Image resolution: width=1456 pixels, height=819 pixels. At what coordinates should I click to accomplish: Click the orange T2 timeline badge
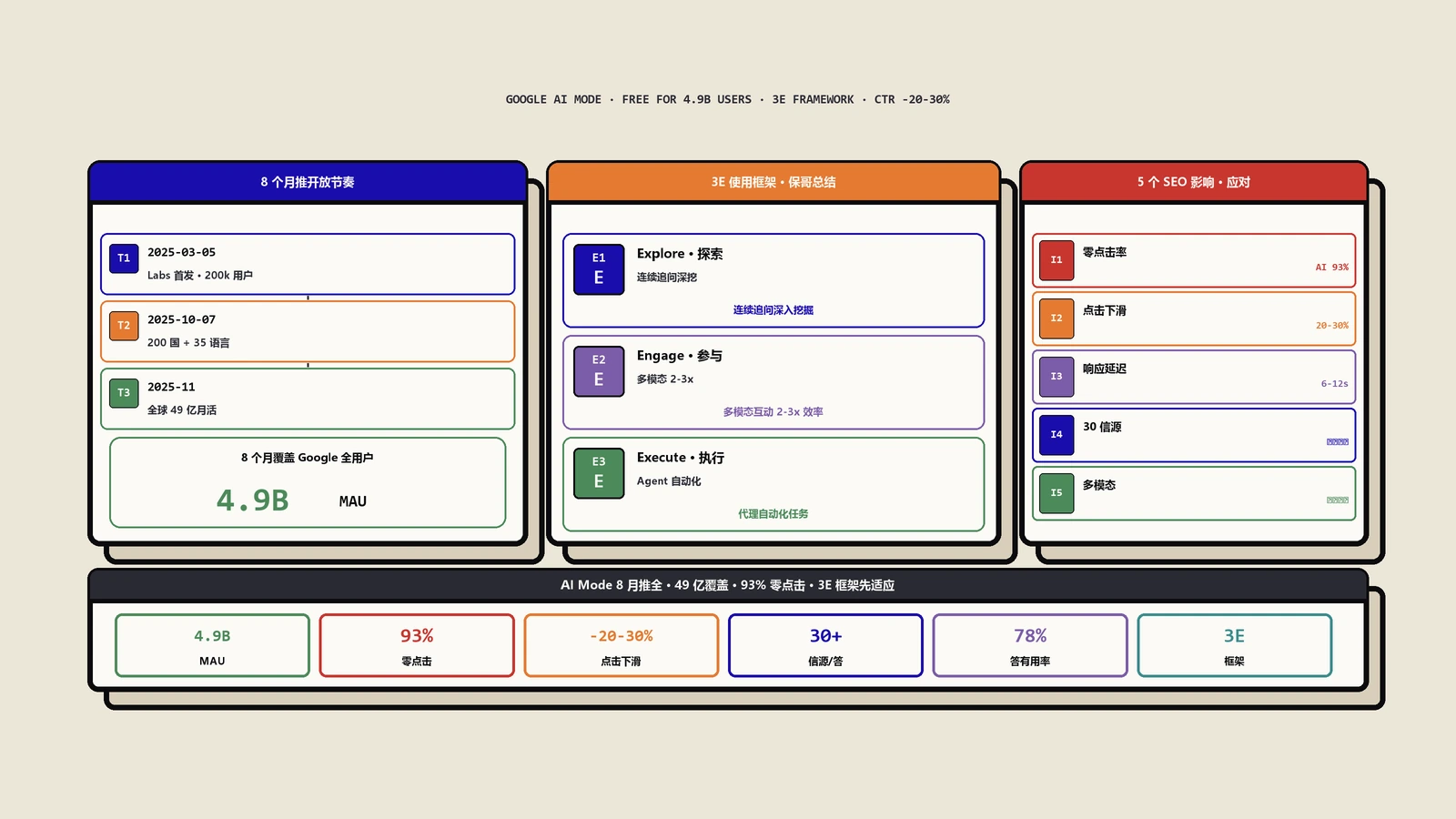(x=124, y=326)
